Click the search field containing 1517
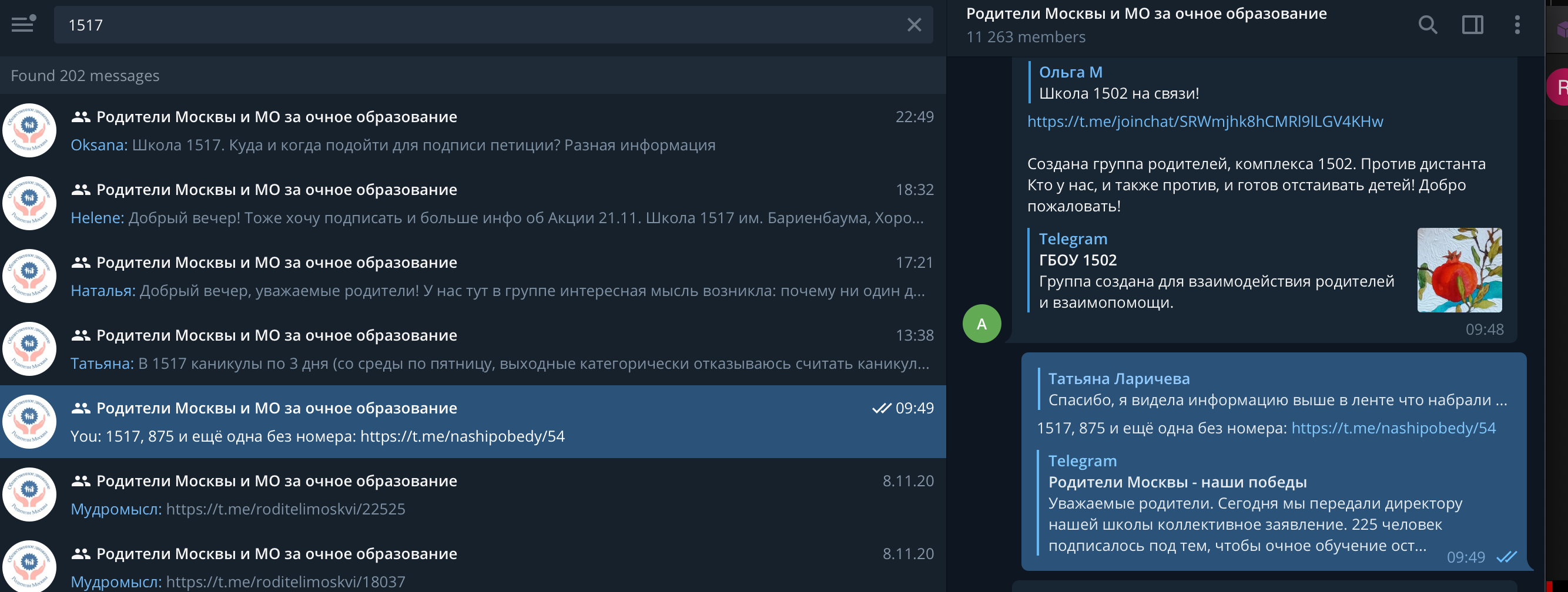This screenshot has width=1568, height=592. tap(493, 25)
